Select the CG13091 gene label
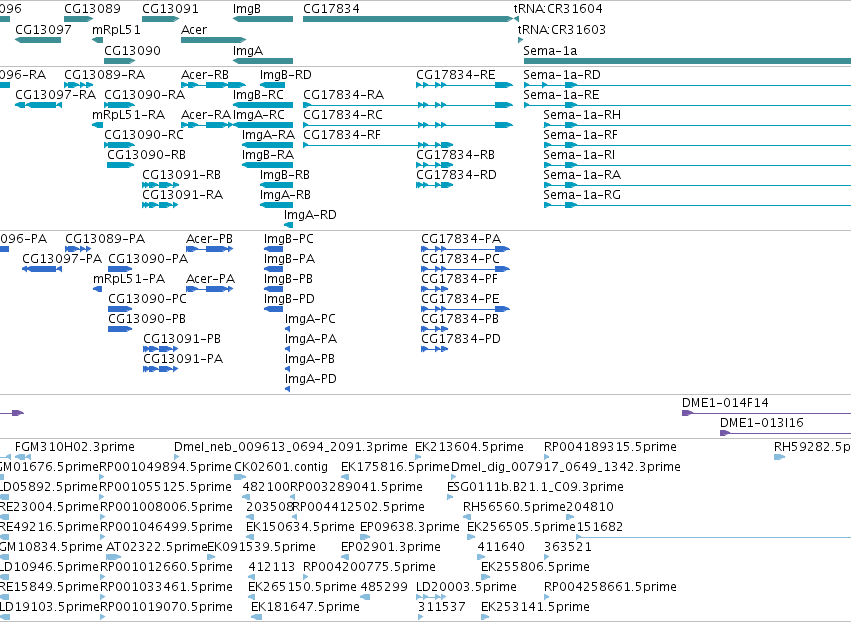Viewport: 851px width, 622px height. [x=170, y=9]
